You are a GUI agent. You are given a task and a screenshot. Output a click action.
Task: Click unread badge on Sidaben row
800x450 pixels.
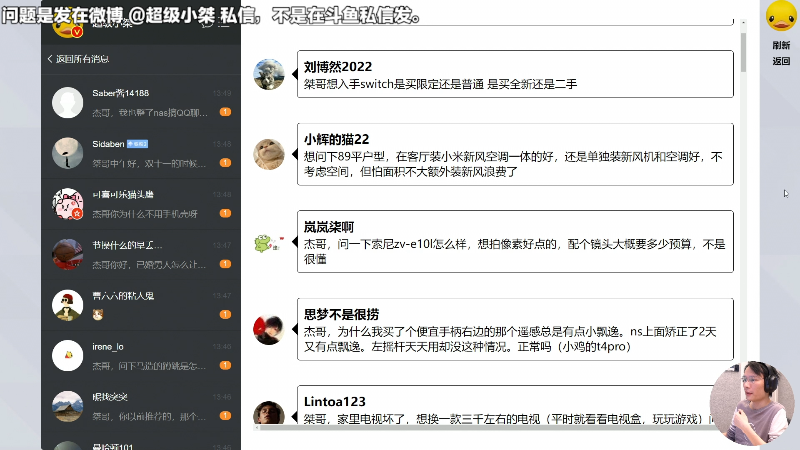[226, 163]
